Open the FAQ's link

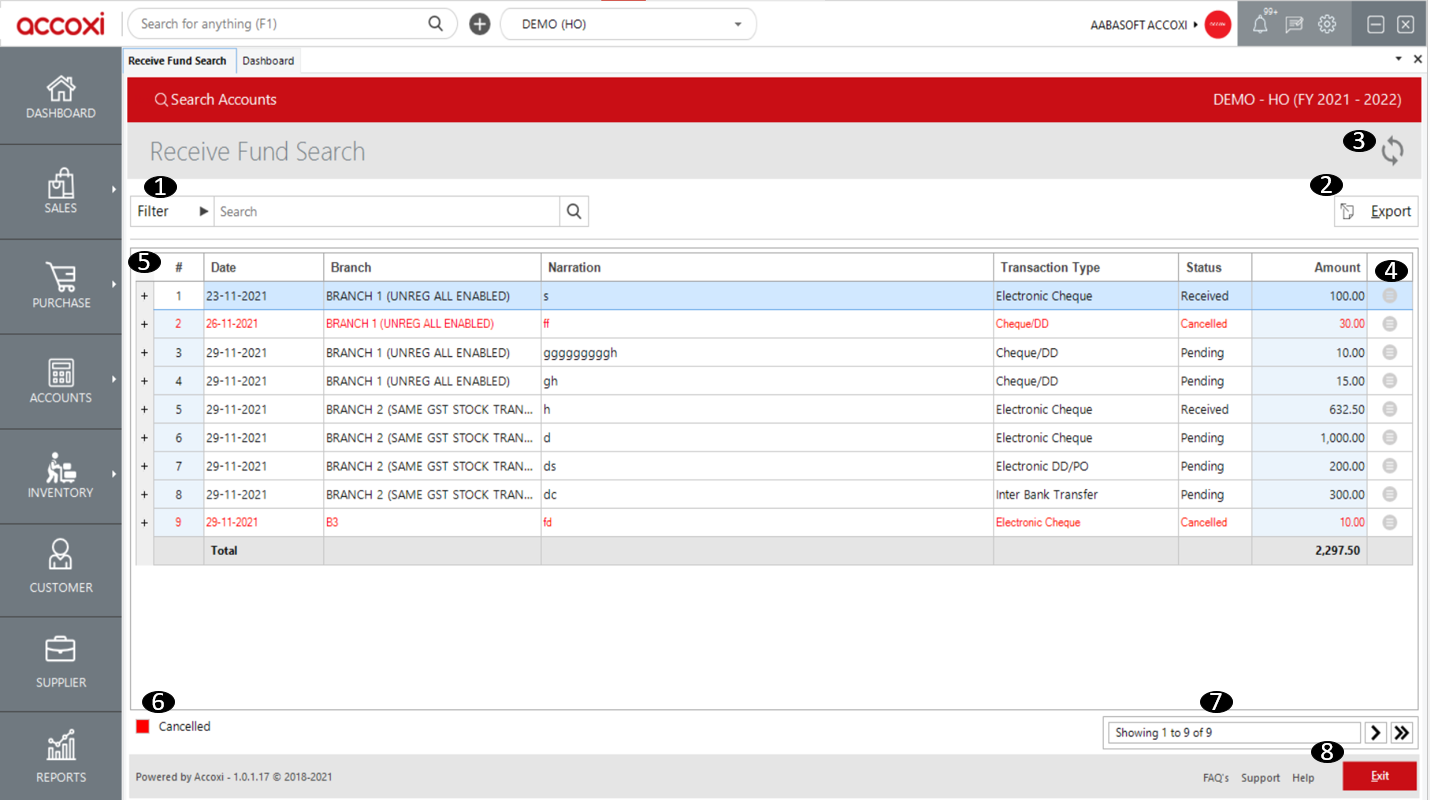pyautogui.click(x=1216, y=778)
